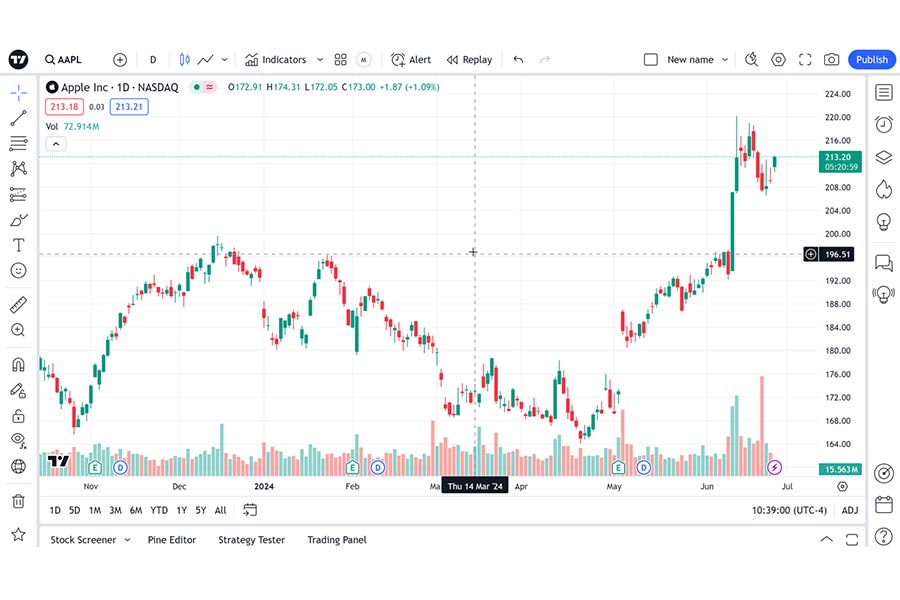900x600 pixels.
Task: Undo the last chart action
Action: (x=518, y=60)
